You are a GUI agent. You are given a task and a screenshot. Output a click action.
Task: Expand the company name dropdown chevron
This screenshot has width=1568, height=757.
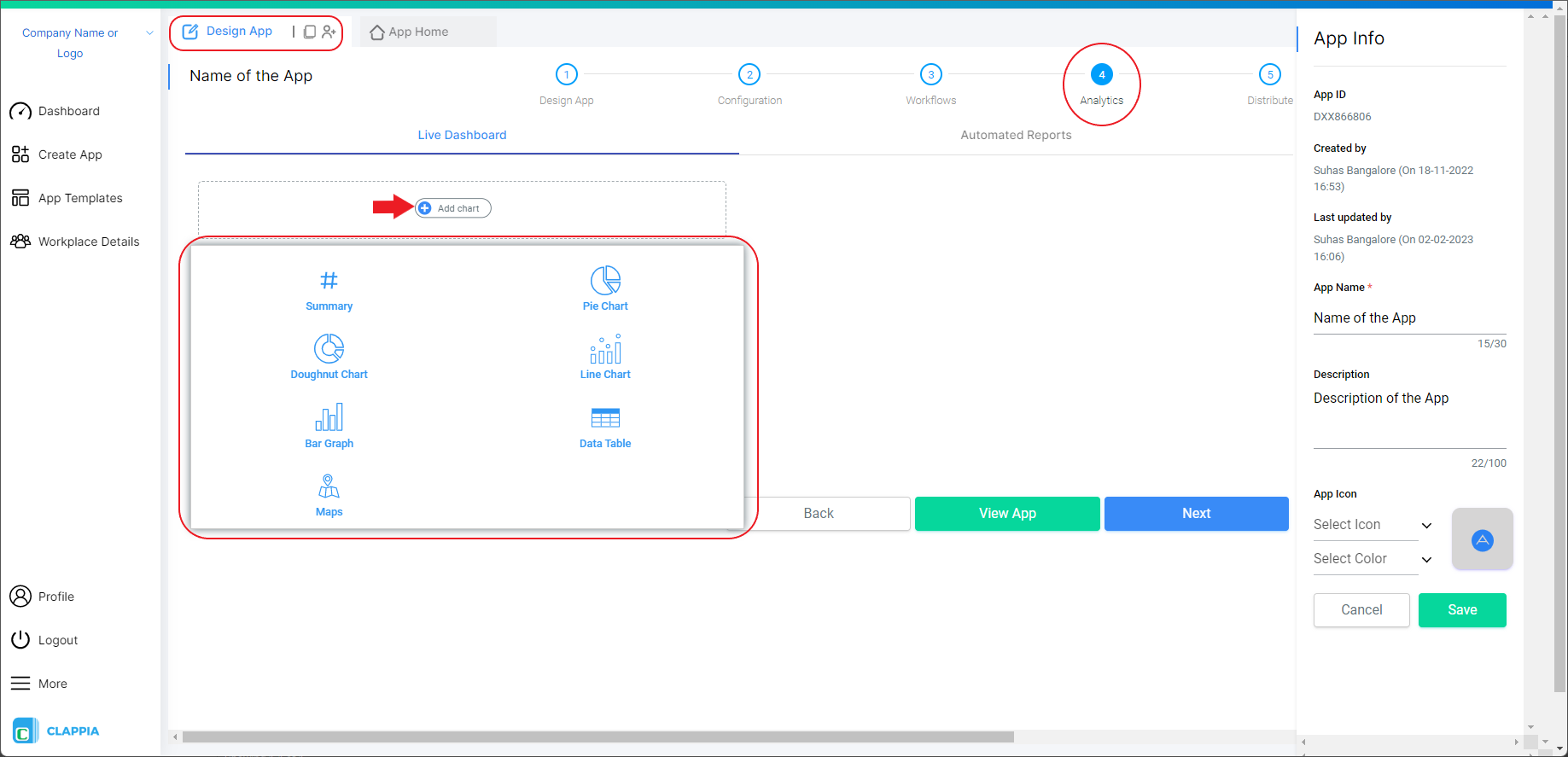(x=149, y=33)
